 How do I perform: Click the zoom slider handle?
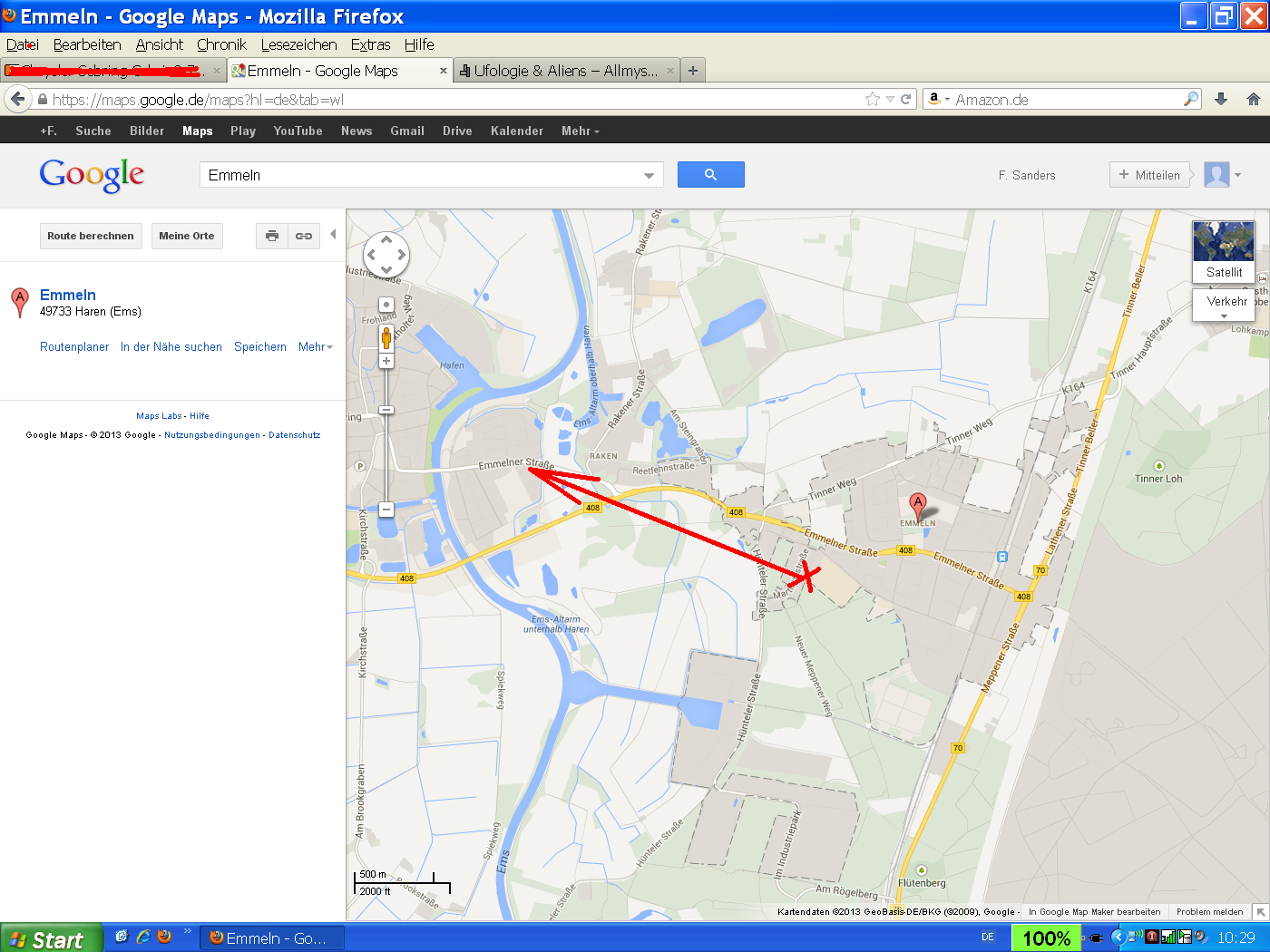pyautogui.click(x=386, y=410)
